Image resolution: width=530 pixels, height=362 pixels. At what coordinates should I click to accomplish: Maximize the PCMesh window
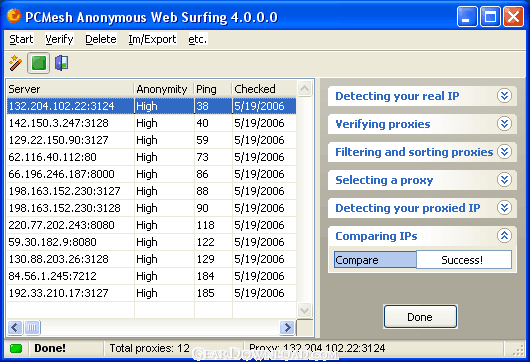pyautogui.click(x=490, y=17)
